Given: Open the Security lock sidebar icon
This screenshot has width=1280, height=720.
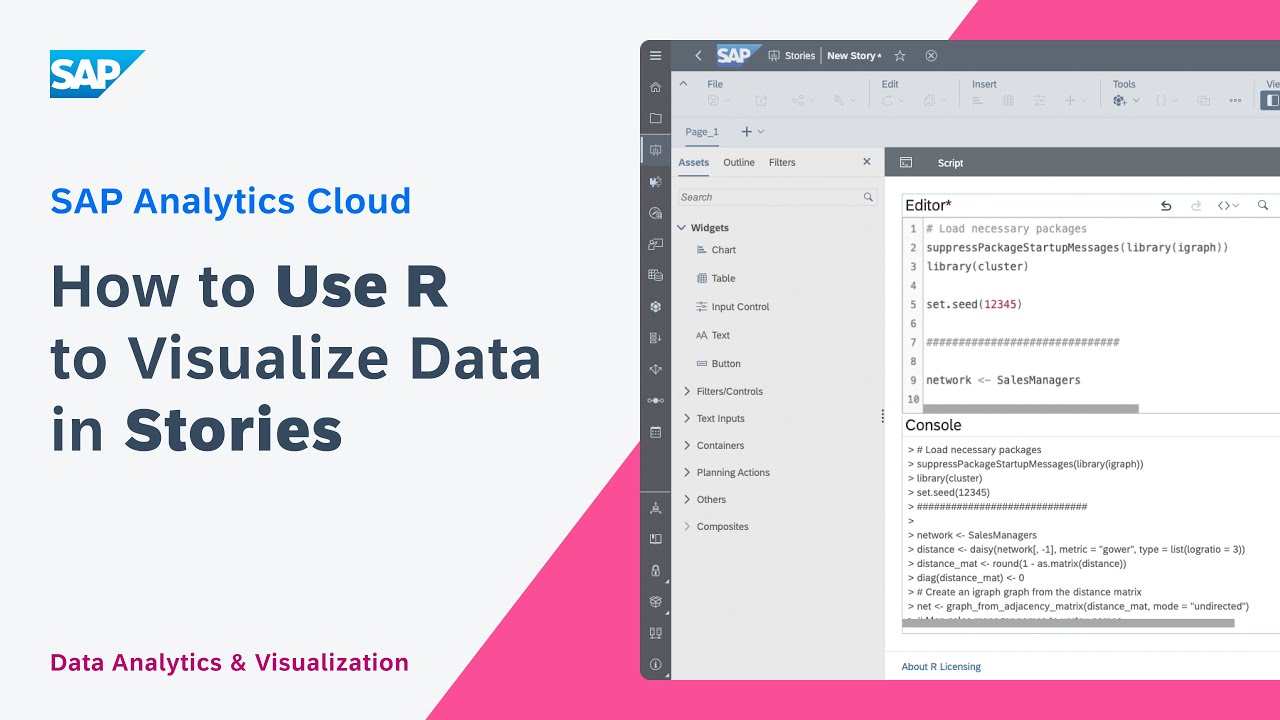Looking at the screenshot, I should [655, 570].
